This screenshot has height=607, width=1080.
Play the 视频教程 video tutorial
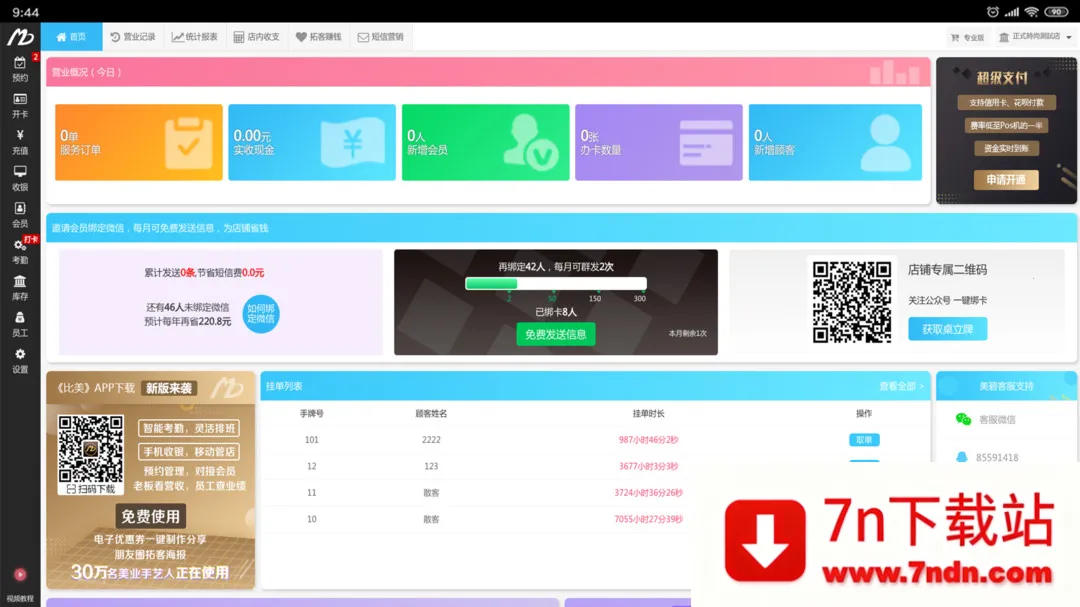pos(20,580)
